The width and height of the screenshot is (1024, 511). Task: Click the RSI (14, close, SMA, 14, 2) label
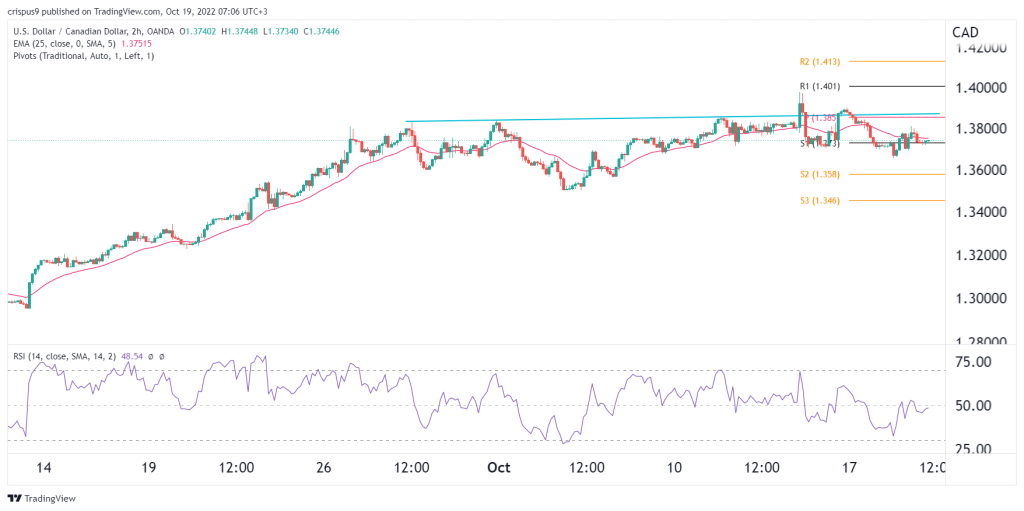[x=65, y=356]
